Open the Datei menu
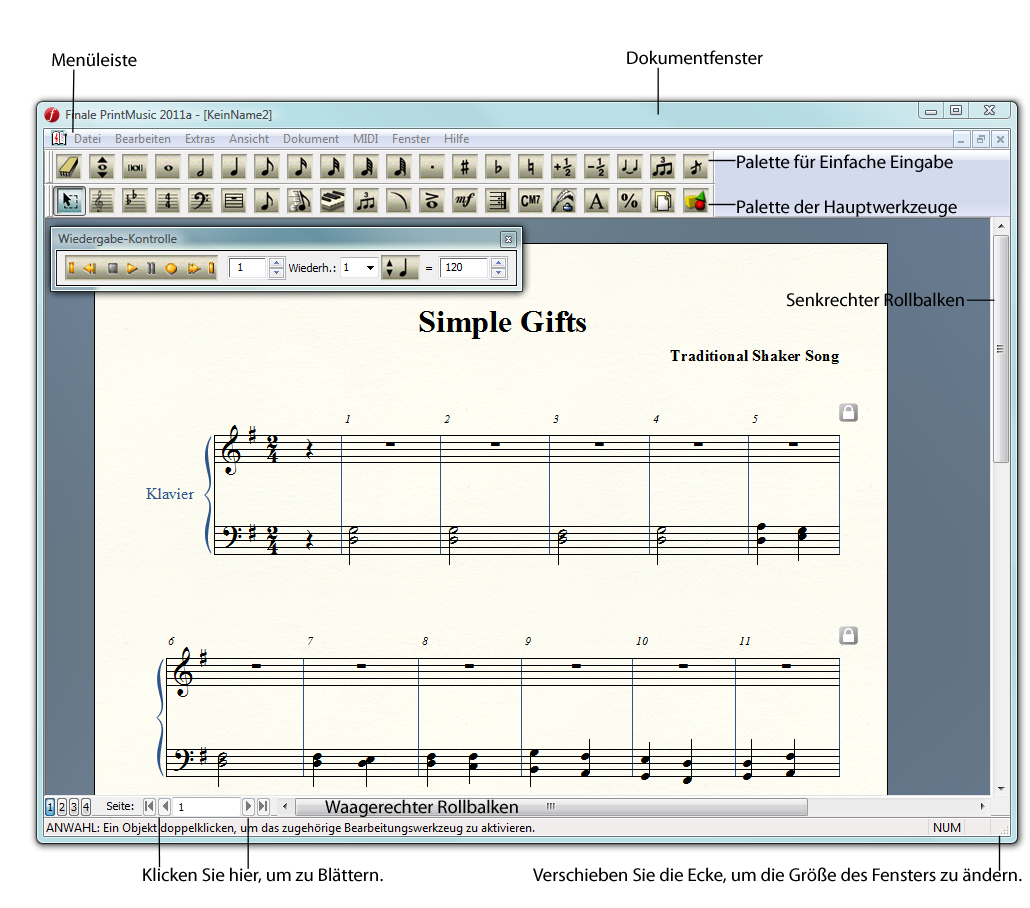Screen dimensions: 1030x908 [x=87, y=139]
